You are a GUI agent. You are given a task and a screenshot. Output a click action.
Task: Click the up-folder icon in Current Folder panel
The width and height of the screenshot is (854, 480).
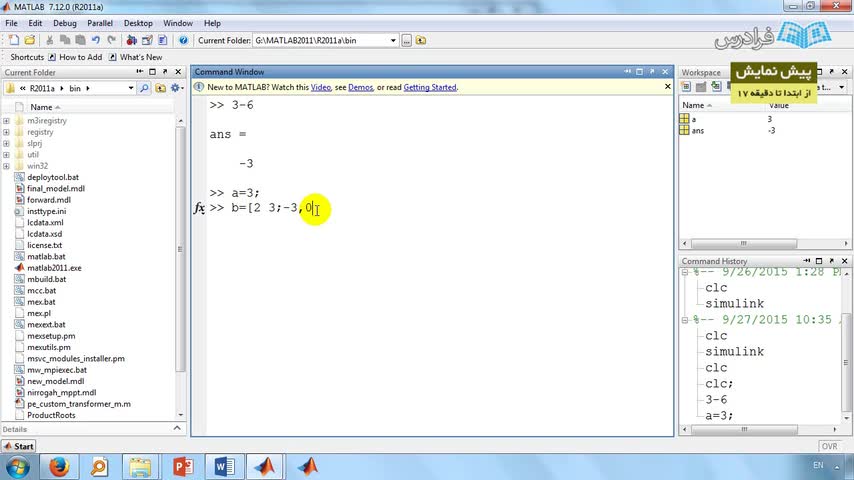click(x=160, y=88)
